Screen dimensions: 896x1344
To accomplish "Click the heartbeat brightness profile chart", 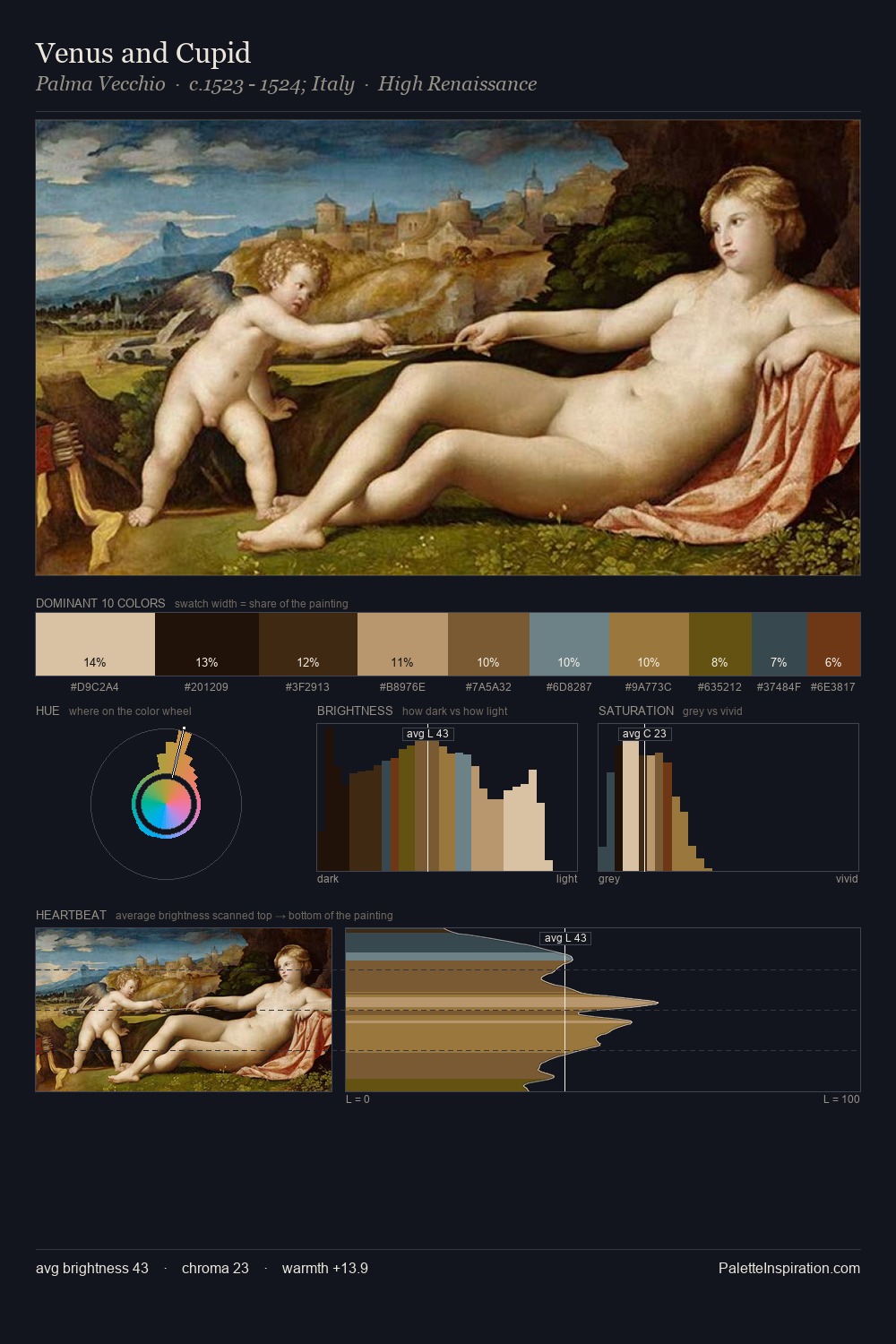I will (603, 1010).
